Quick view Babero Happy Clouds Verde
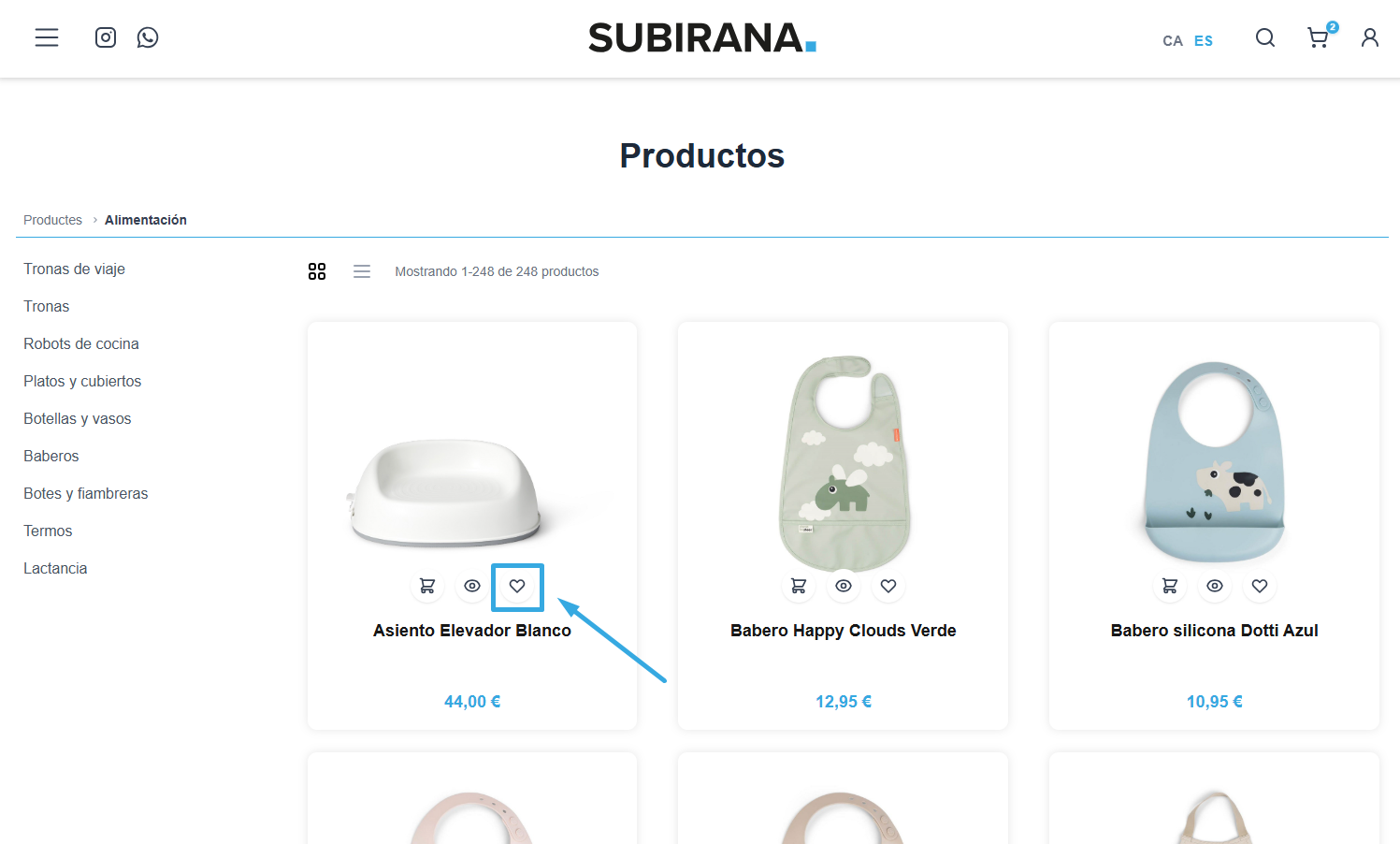 click(x=844, y=586)
